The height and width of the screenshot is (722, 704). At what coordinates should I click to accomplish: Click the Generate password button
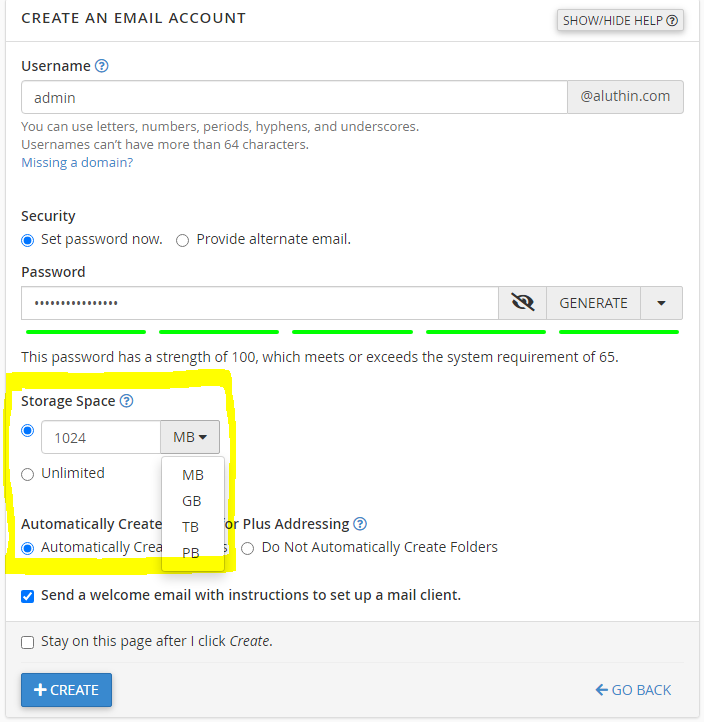pyautogui.click(x=593, y=303)
